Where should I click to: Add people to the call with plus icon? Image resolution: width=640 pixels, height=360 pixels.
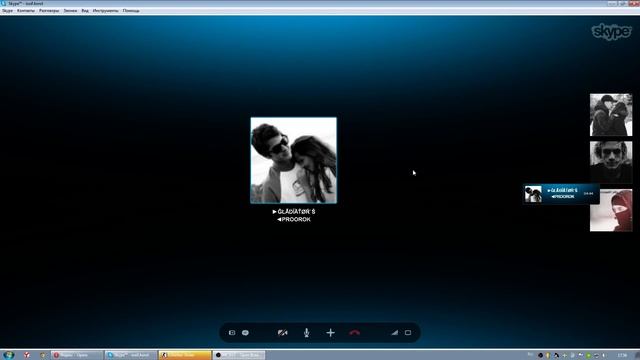tap(331, 333)
